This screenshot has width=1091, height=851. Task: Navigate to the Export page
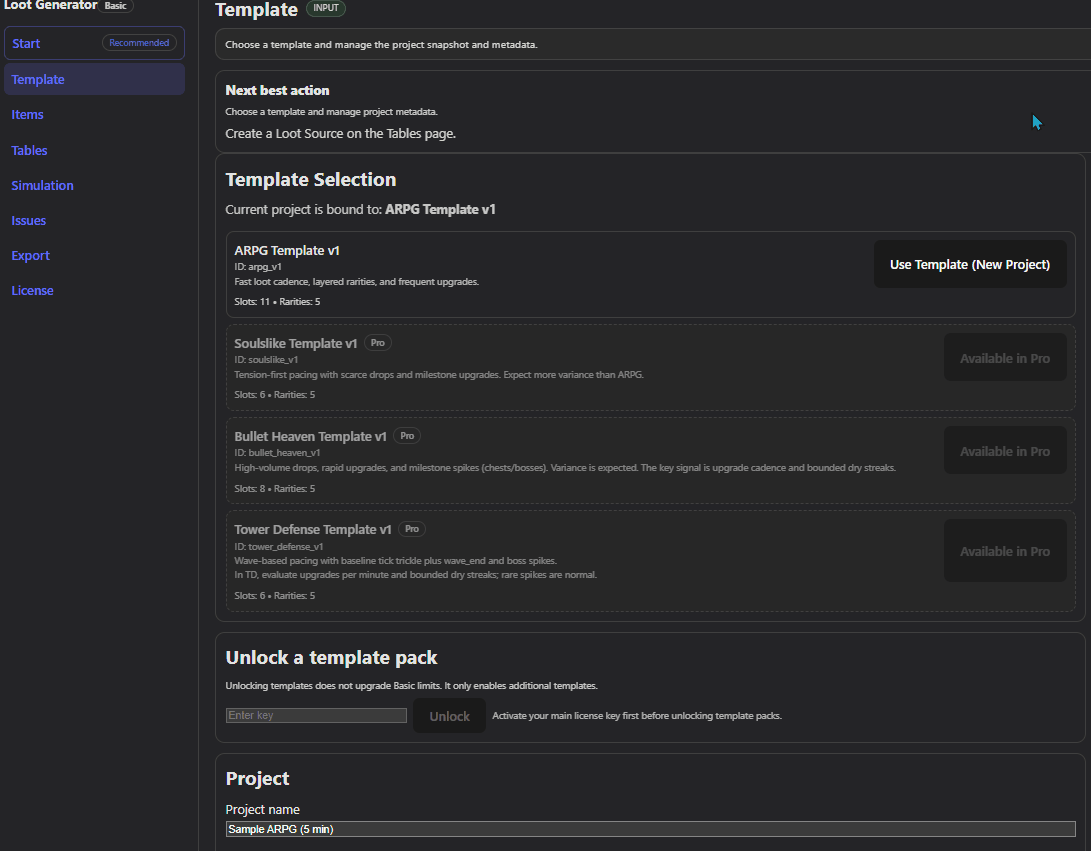tap(31, 255)
